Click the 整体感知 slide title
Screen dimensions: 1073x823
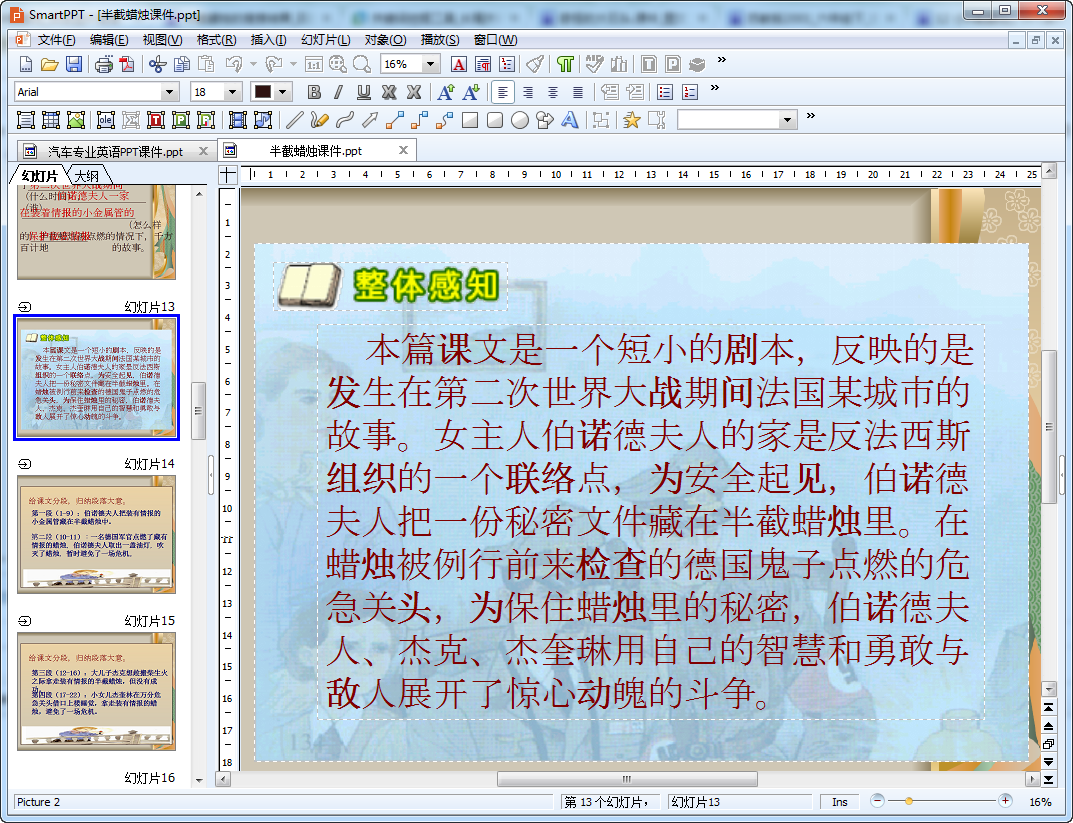[x=426, y=285]
